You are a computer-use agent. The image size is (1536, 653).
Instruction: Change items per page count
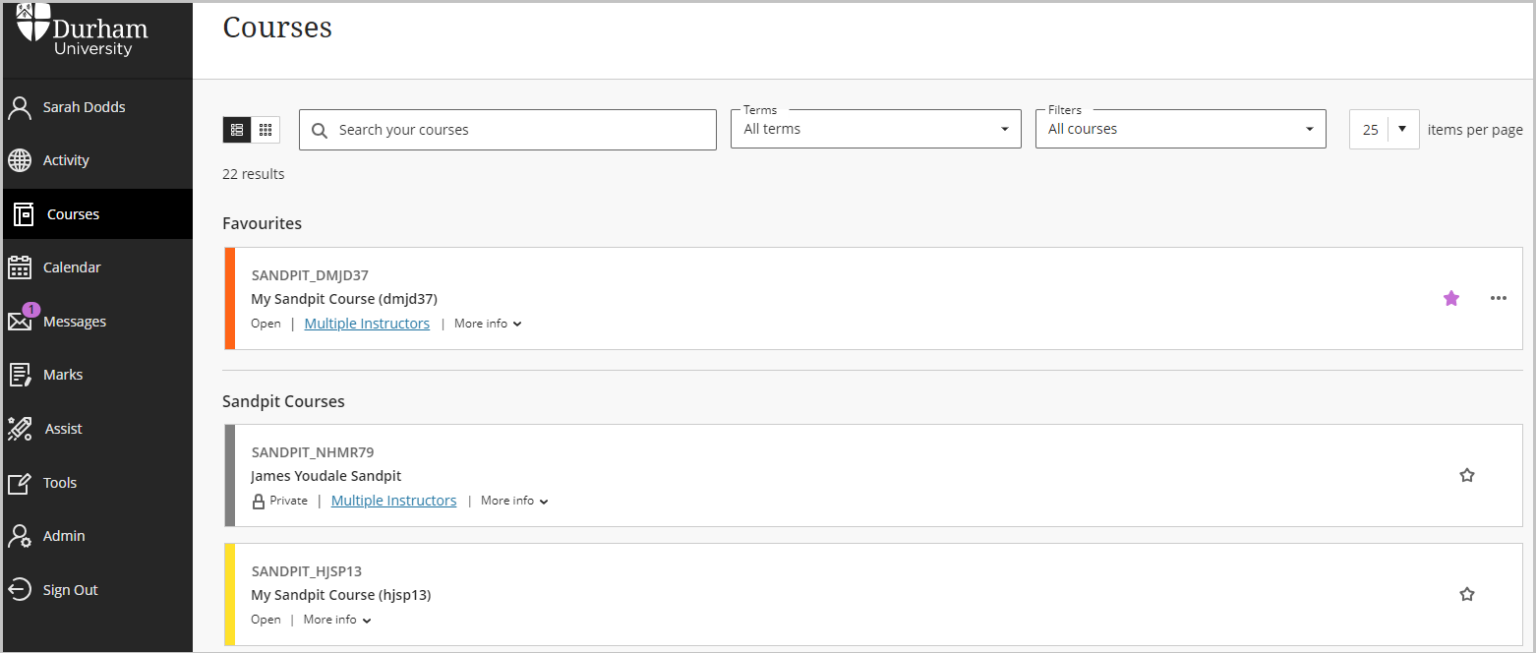point(1402,128)
